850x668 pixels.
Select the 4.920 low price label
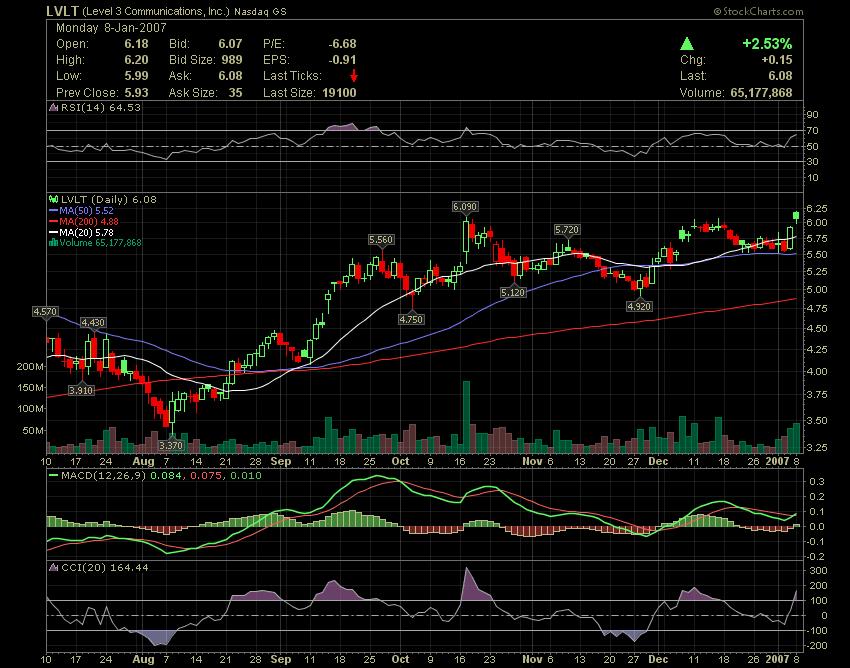pos(639,306)
